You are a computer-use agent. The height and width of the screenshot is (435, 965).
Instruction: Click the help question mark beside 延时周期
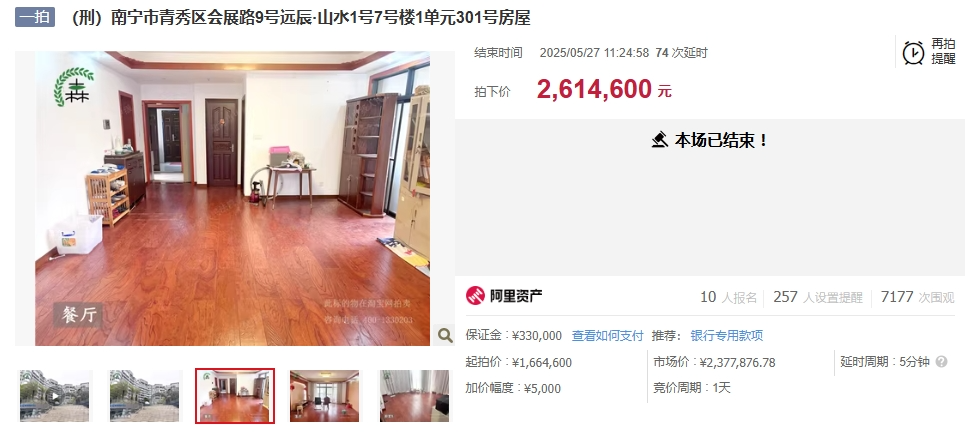[941, 362]
